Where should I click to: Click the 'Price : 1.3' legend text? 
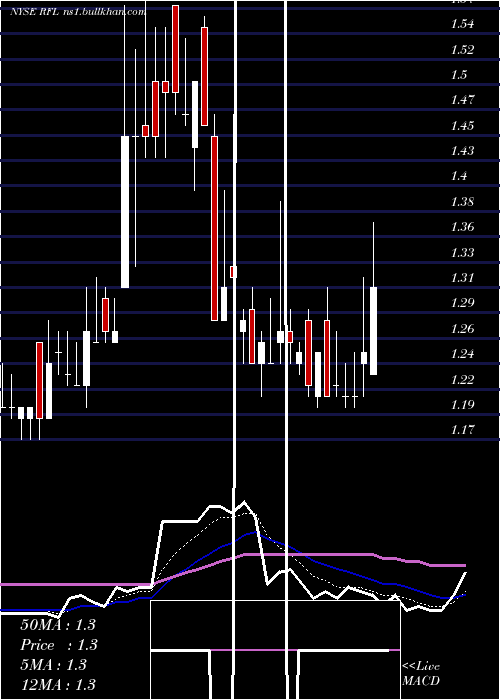(59, 645)
